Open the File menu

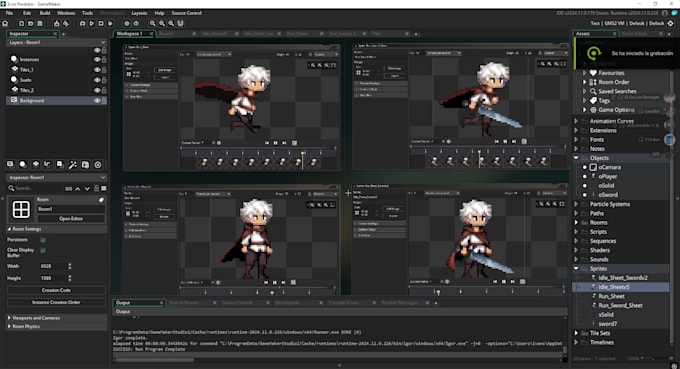9,13
